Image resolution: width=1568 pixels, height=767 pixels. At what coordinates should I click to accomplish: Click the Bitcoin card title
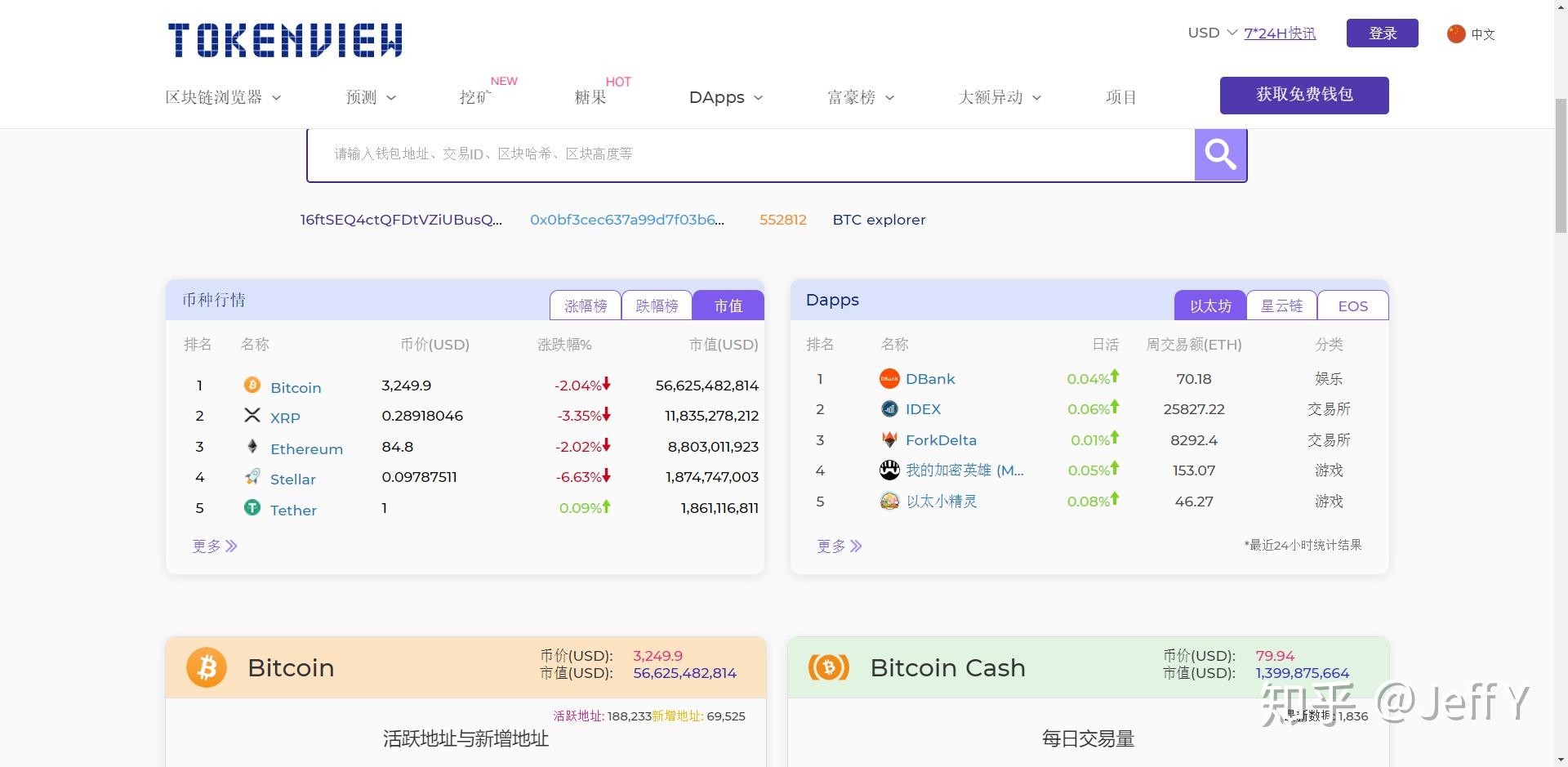click(x=291, y=667)
